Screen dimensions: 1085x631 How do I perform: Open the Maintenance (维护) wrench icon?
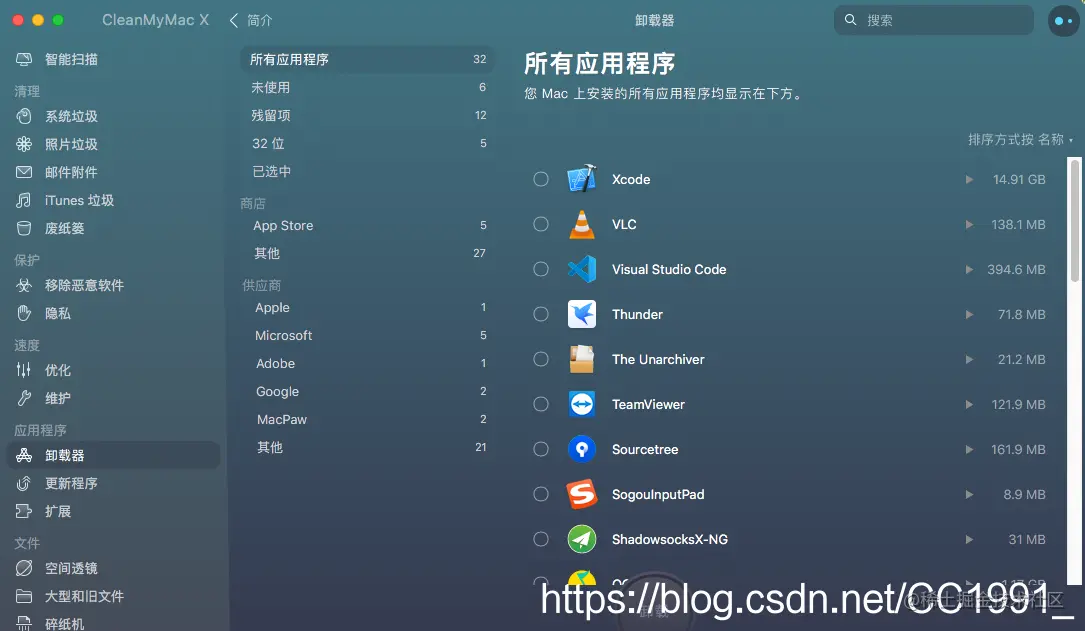[x=24, y=399]
